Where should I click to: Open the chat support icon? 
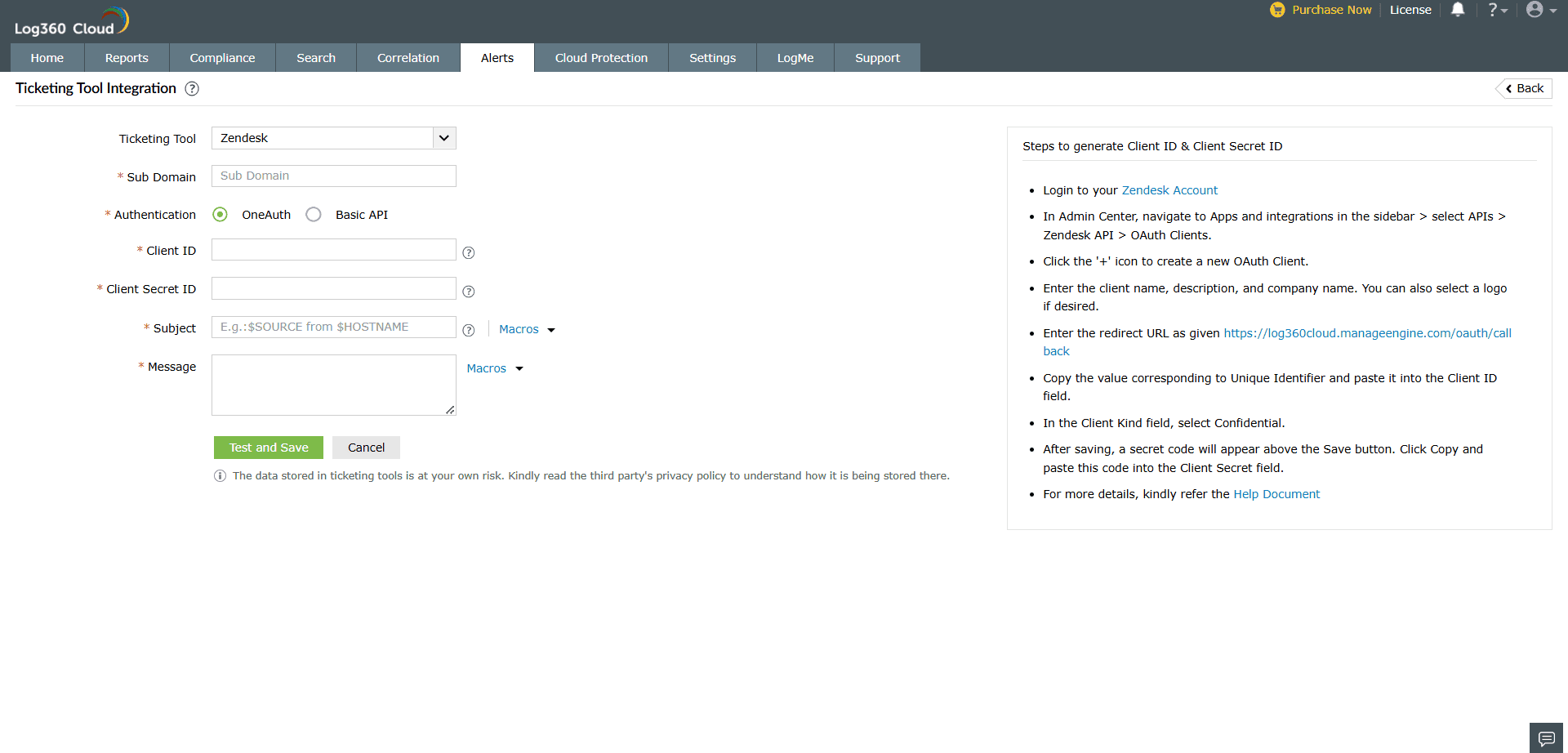pos(1546,738)
